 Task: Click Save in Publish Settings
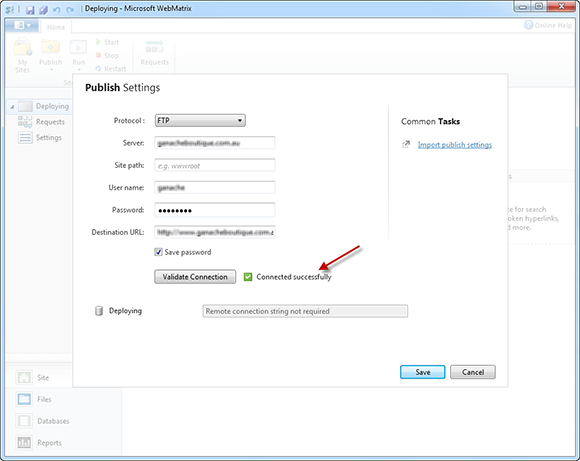click(x=422, y=372)
